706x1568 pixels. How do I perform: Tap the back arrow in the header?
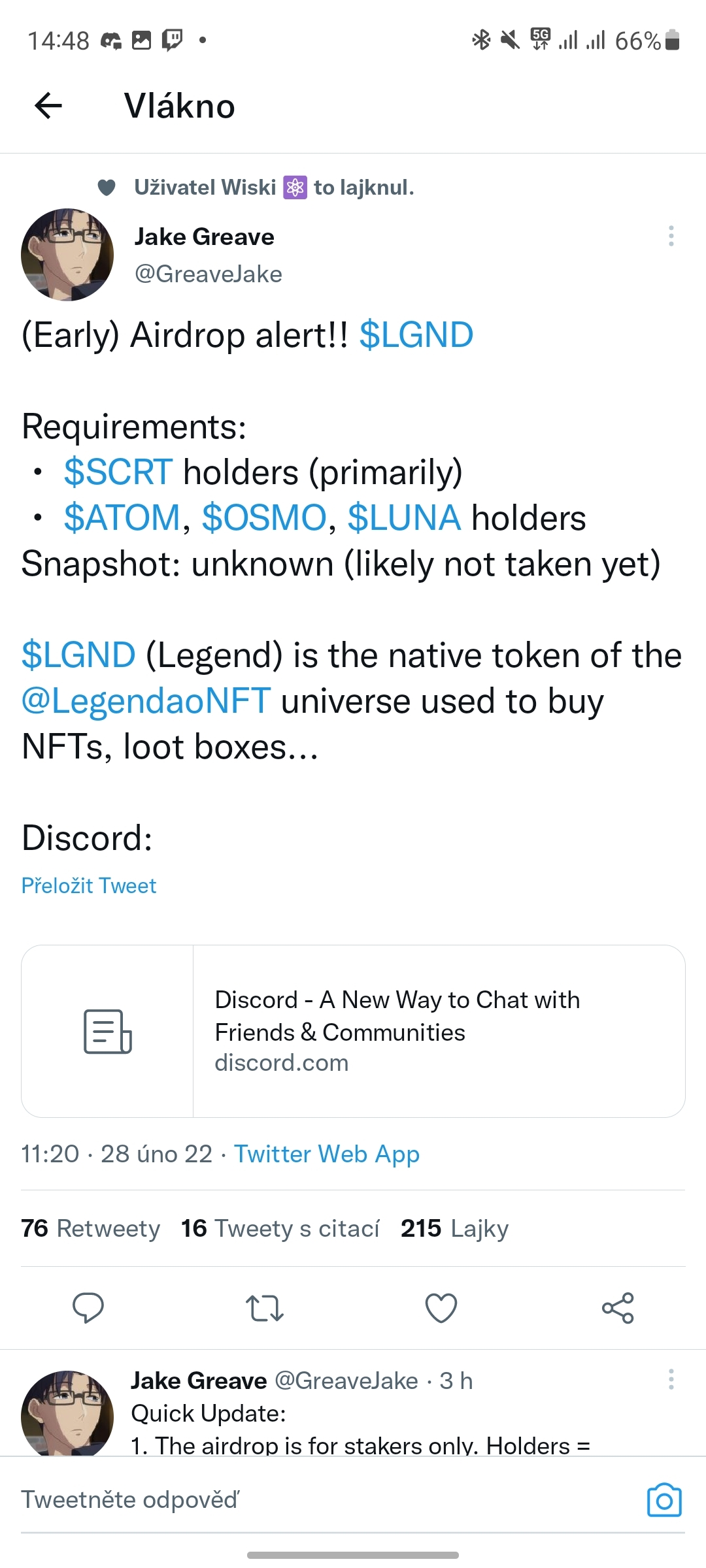point(48,106)
